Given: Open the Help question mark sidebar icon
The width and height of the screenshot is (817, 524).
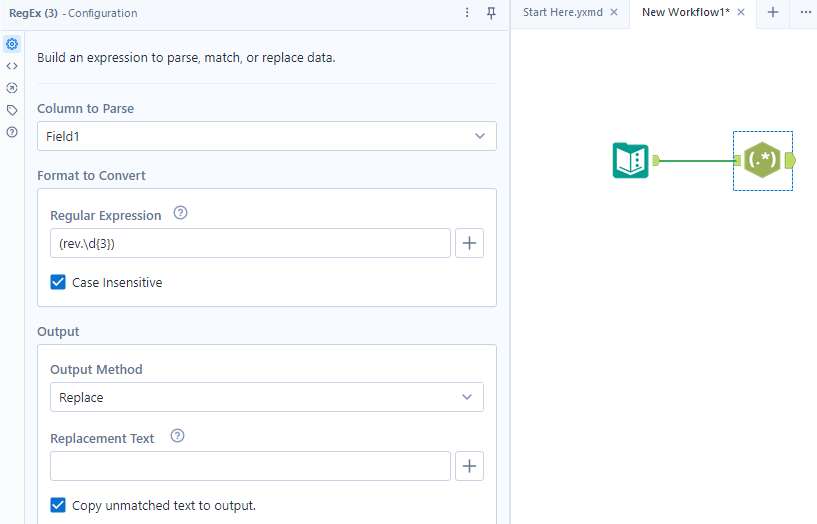Looking at the screenshot, I should point(12,132).
